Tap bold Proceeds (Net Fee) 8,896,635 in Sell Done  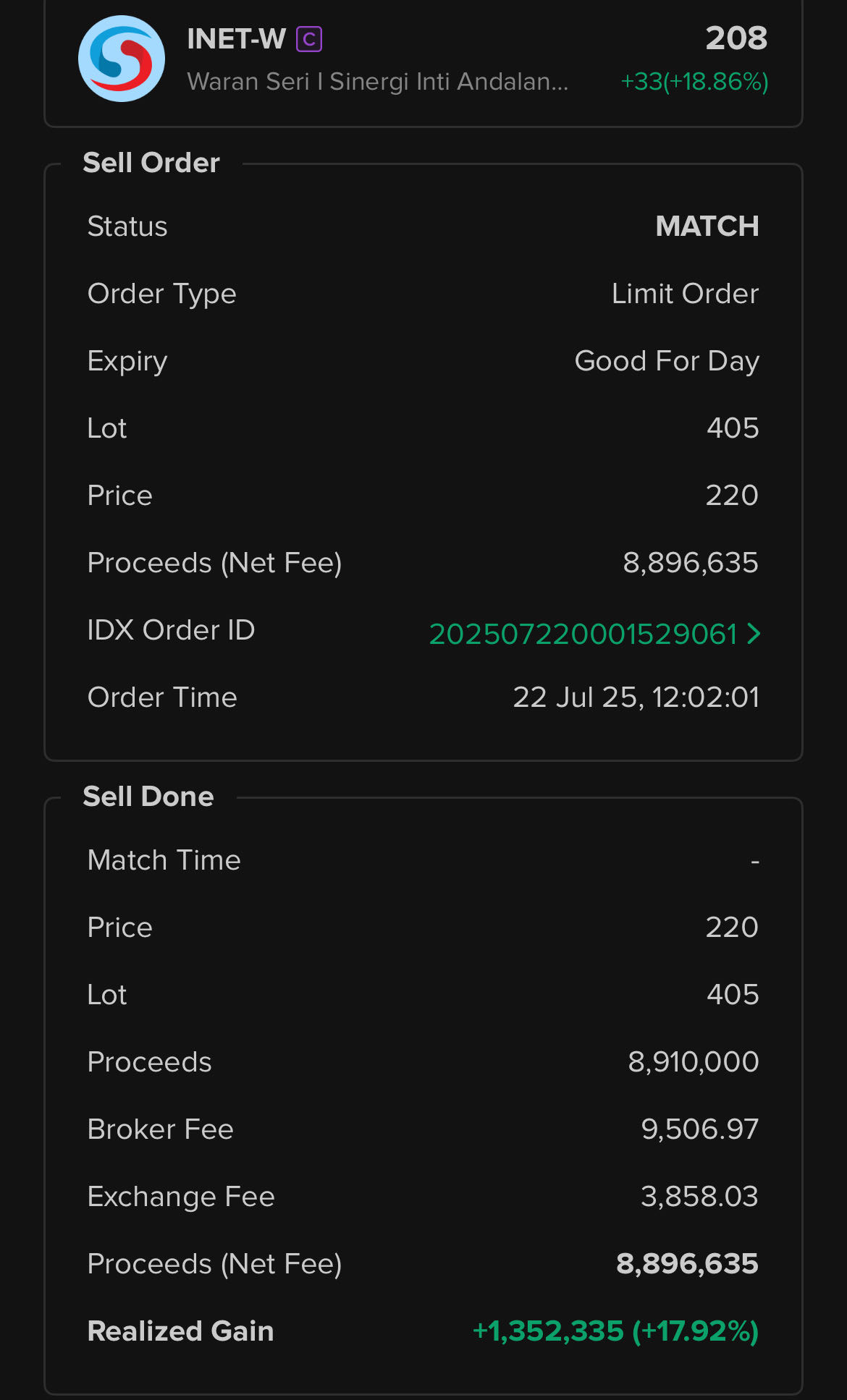click(x=686, y=1264)
